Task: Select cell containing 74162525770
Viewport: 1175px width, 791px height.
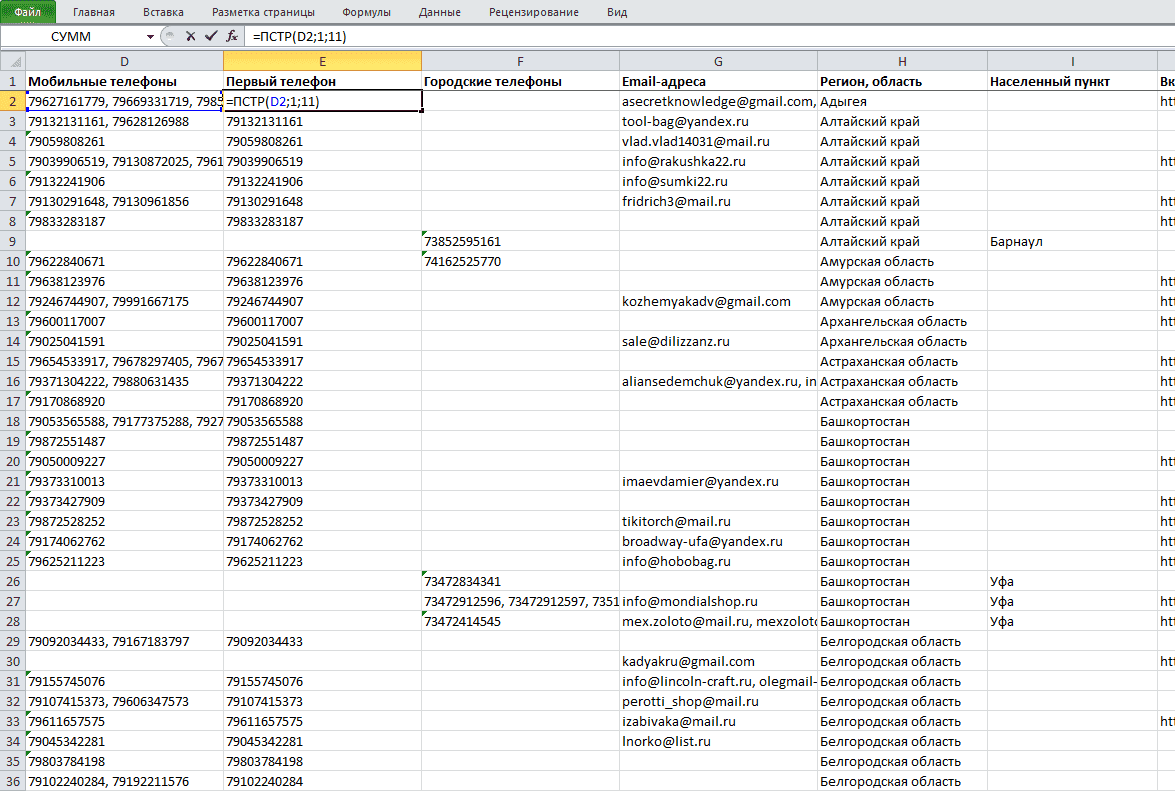Action: [520, 261]
